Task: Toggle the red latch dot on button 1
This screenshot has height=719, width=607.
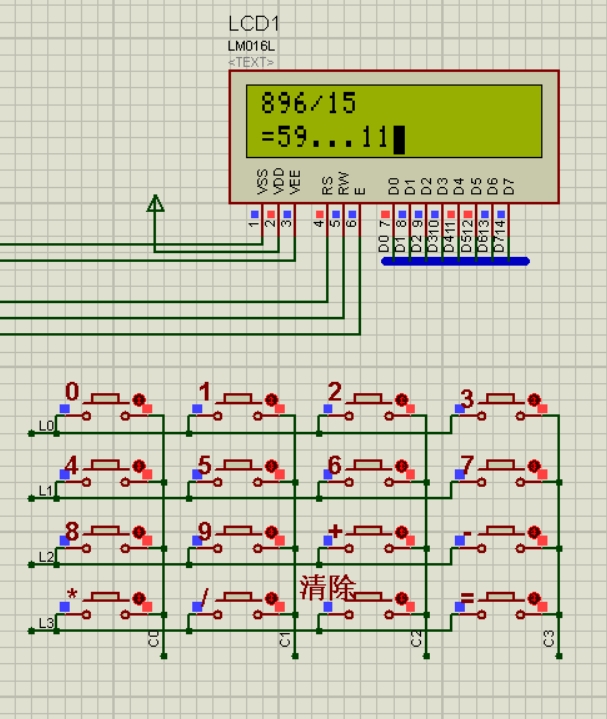Action: [271, 400]
